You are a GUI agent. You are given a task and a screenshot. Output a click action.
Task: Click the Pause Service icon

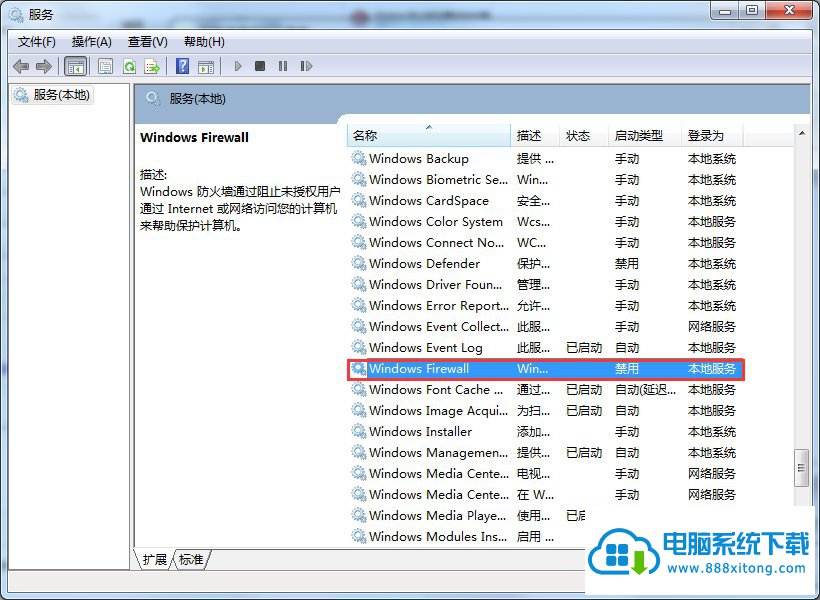[x=283, y=66]
